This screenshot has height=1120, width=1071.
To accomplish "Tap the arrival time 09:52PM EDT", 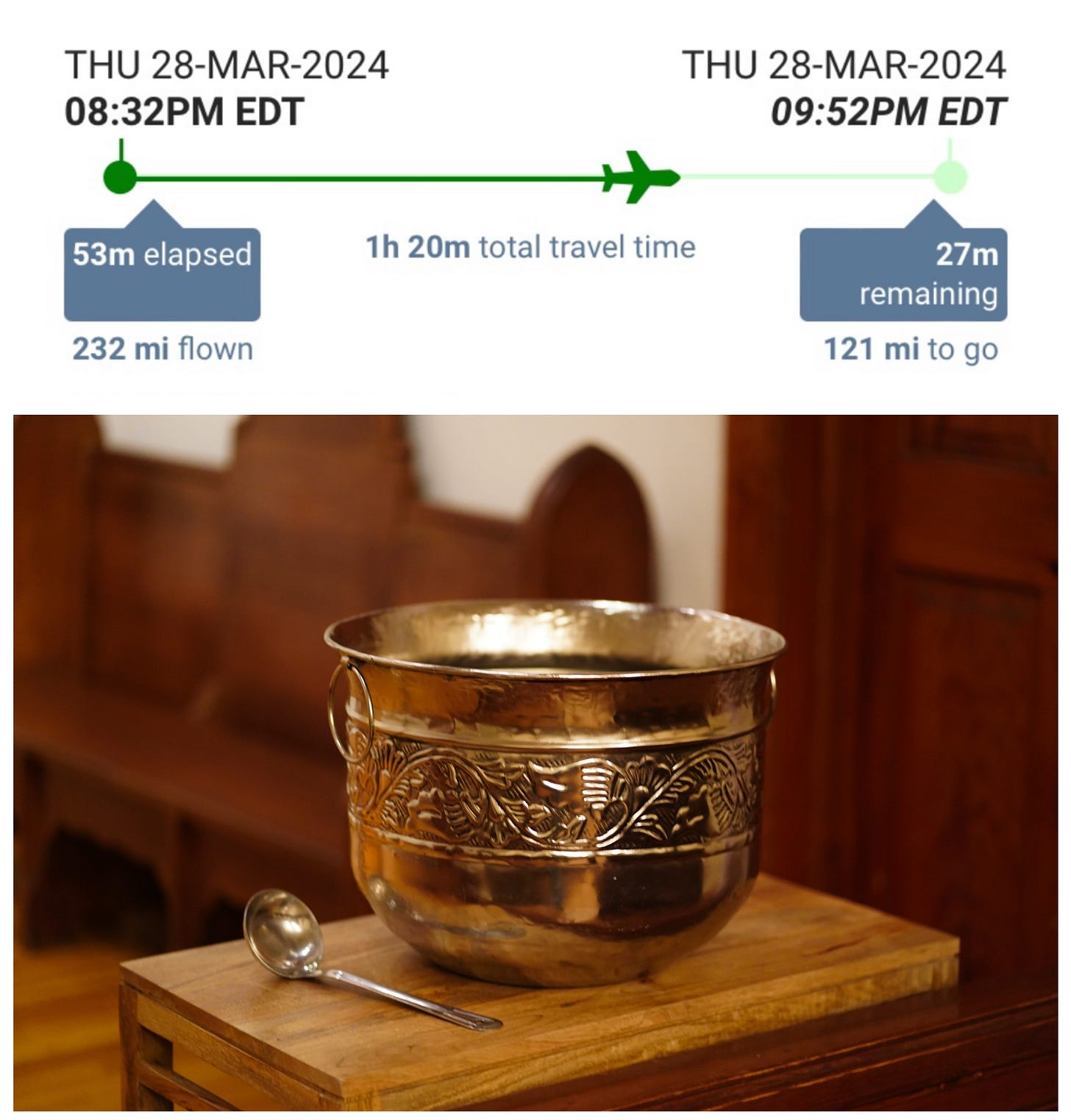I will [x=888, y=113].
